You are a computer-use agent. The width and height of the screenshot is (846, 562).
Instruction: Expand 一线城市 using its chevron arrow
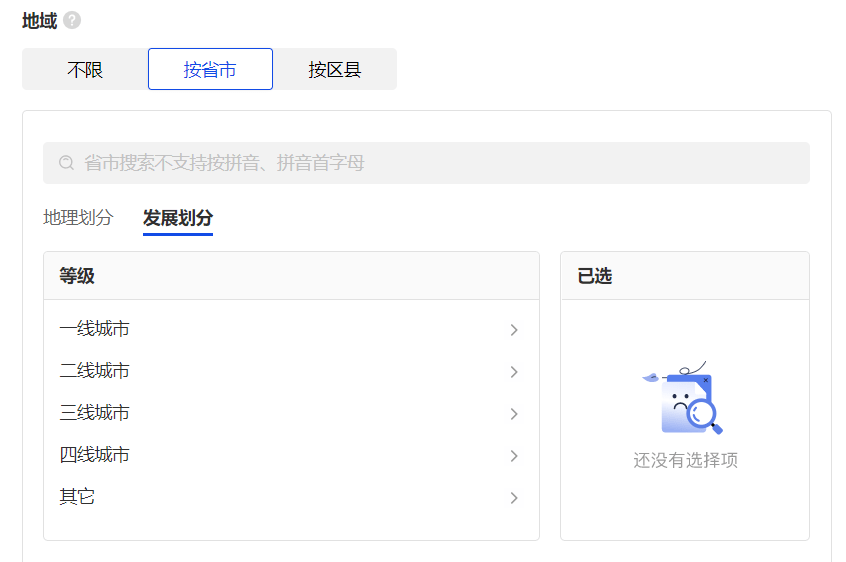click(x=514, y=330)
